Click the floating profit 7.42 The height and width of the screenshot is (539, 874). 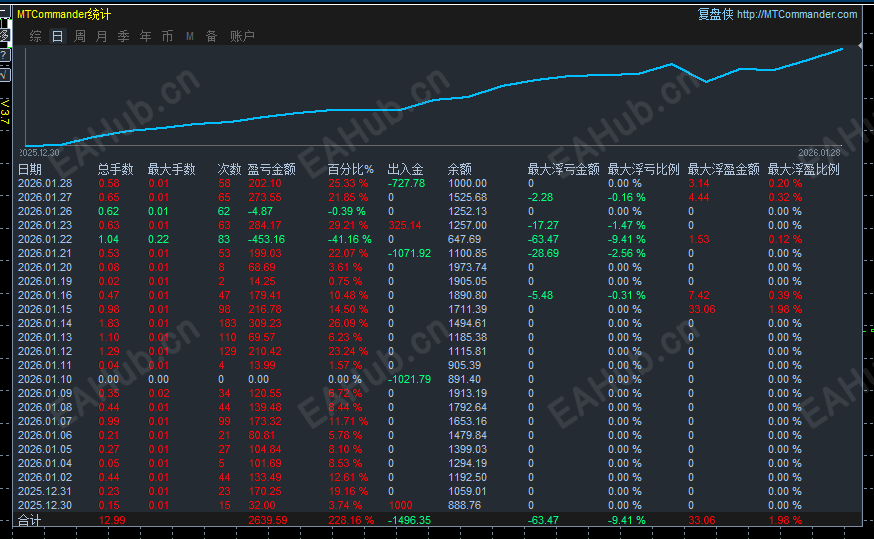699,295
